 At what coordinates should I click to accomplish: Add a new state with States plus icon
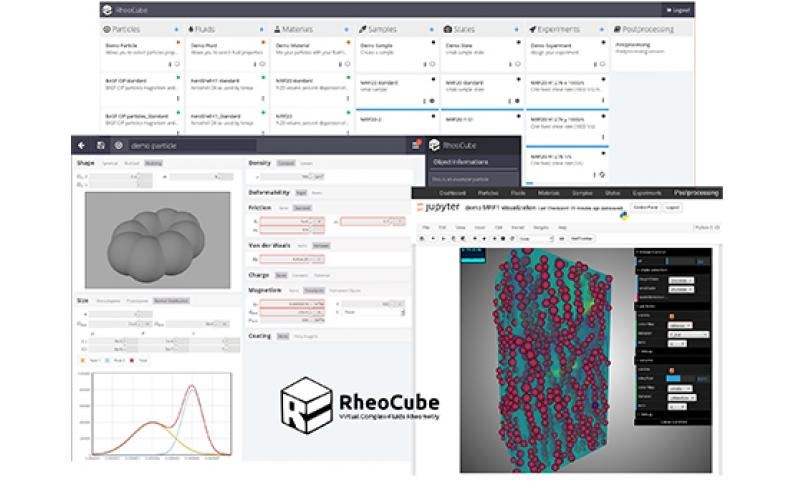(x=516, y=30)
